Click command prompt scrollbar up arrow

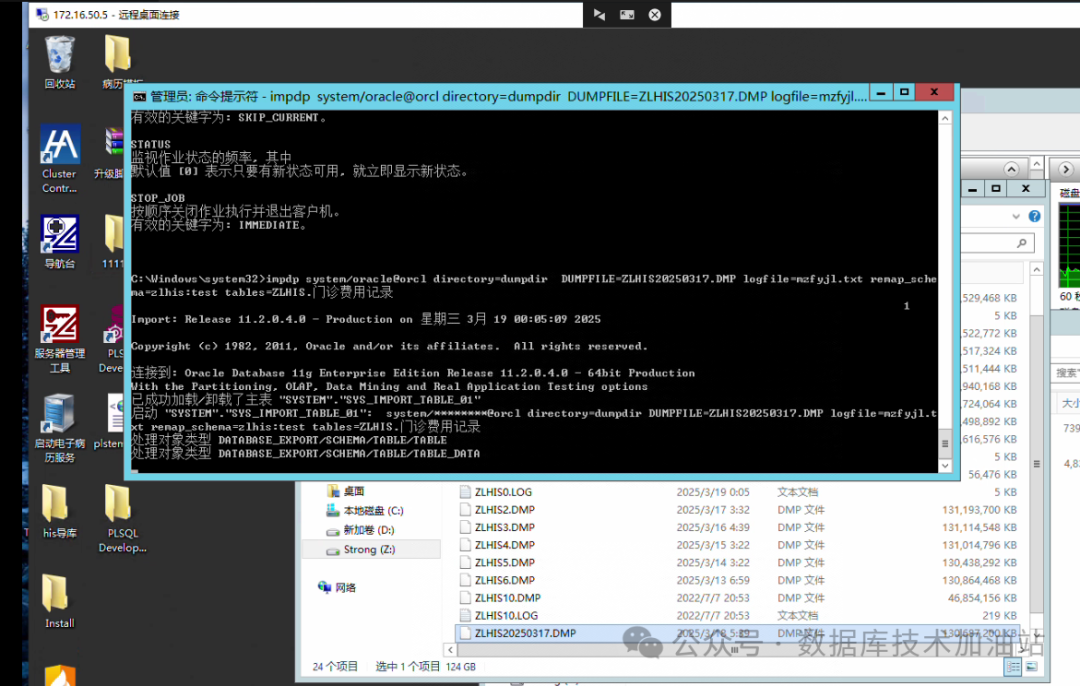pos(945,118)
